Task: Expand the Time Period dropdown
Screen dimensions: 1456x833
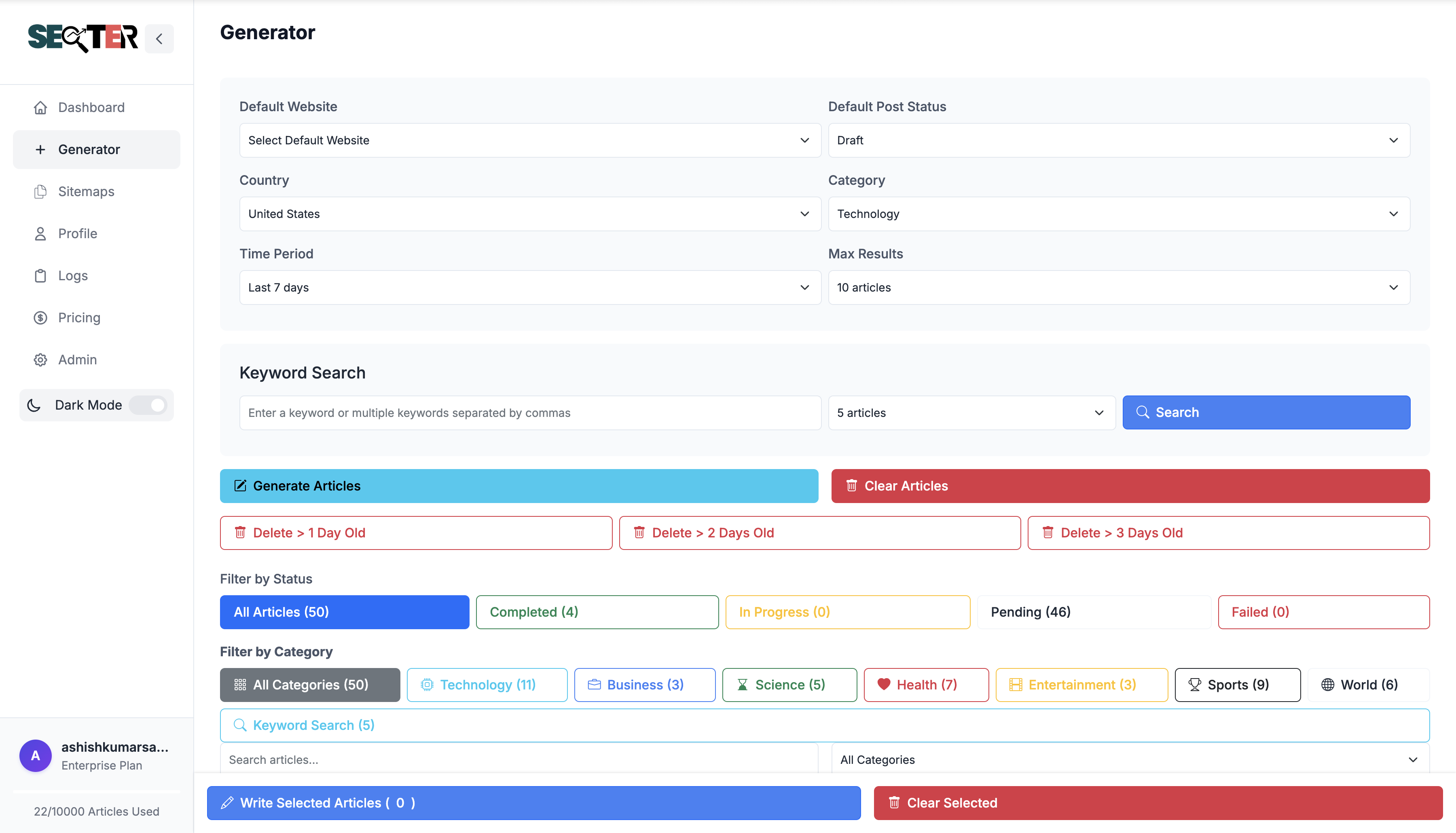Action: pyautogui.click(x=530, y=287)
